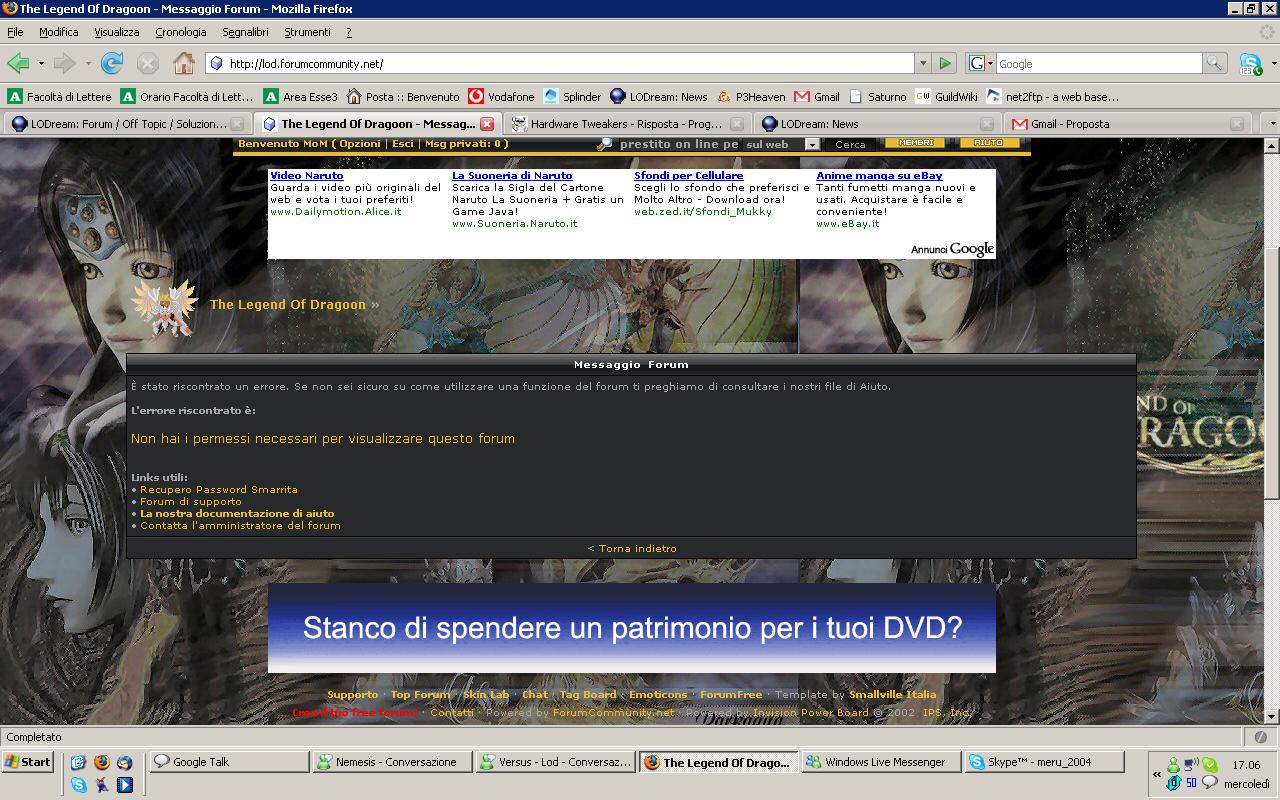Open Windows Live Messenger taskbar item
This screenshot has height=800, width=1280.
[881, 762]
